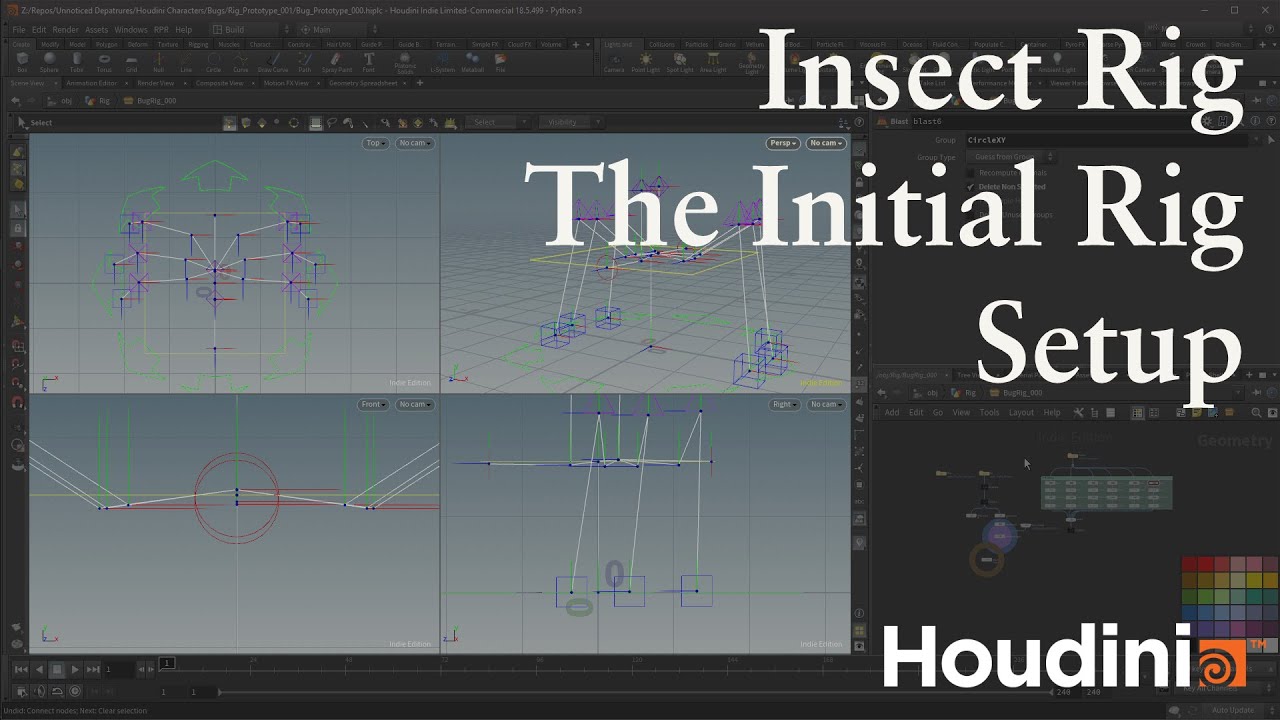
Task: Open the Help menu
Action: click(183, 30)
